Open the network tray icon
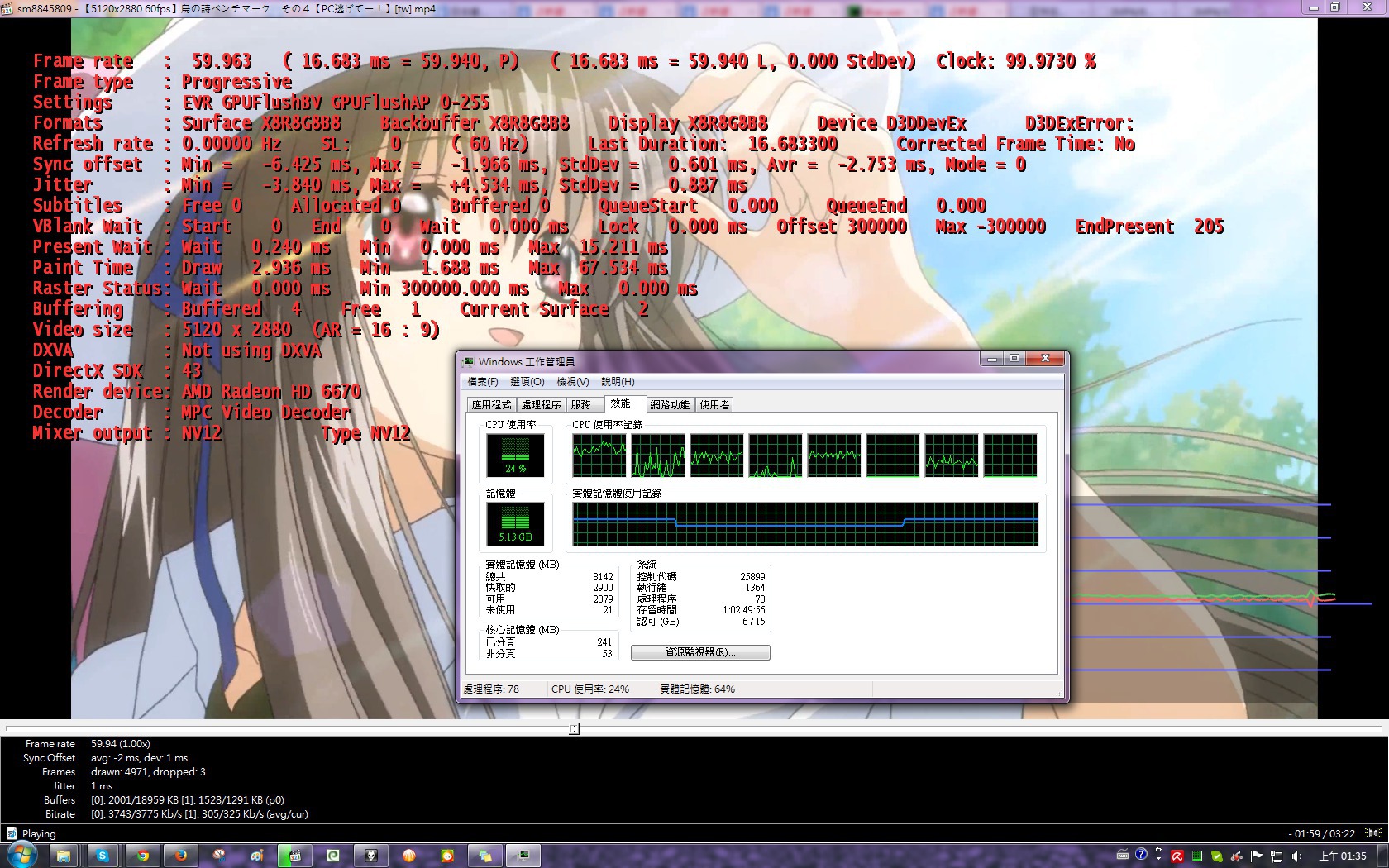 1276,856
